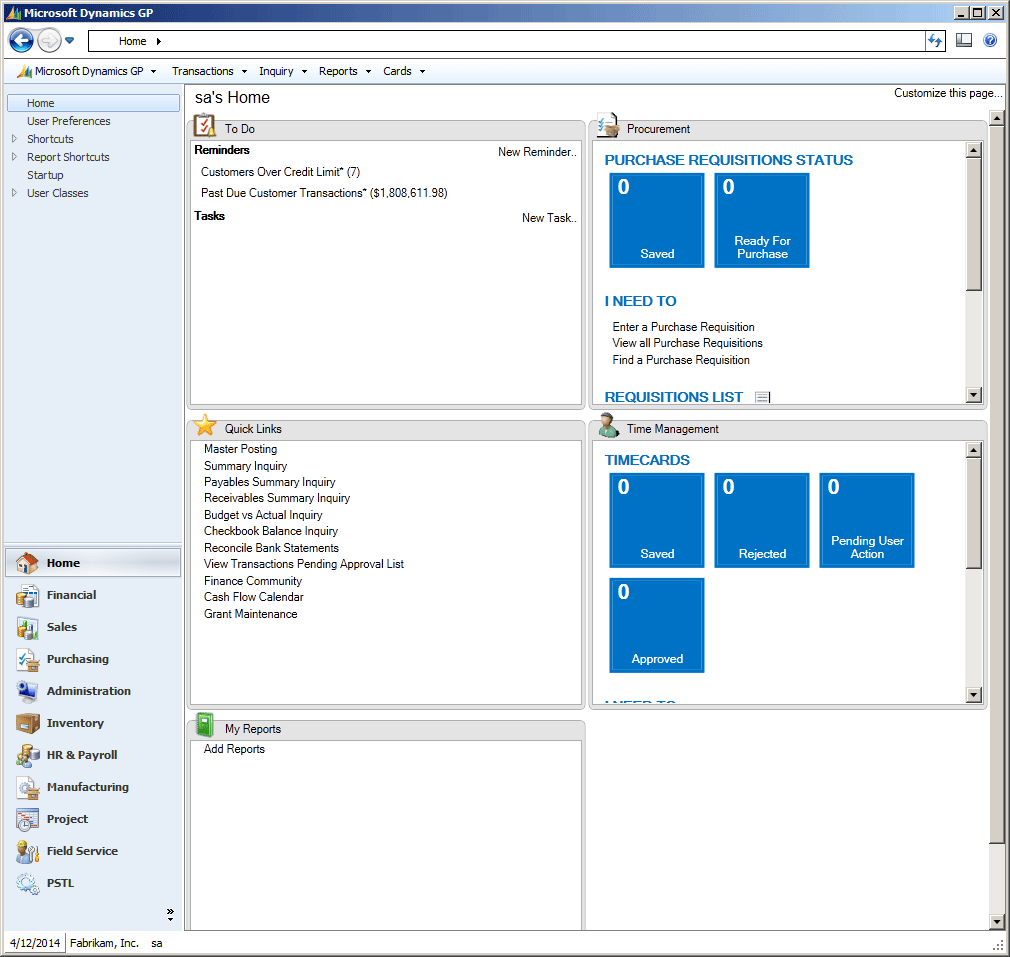1010x957 pixels.
Task: Open Reconcile Bank Statements link
Action: 271,547
